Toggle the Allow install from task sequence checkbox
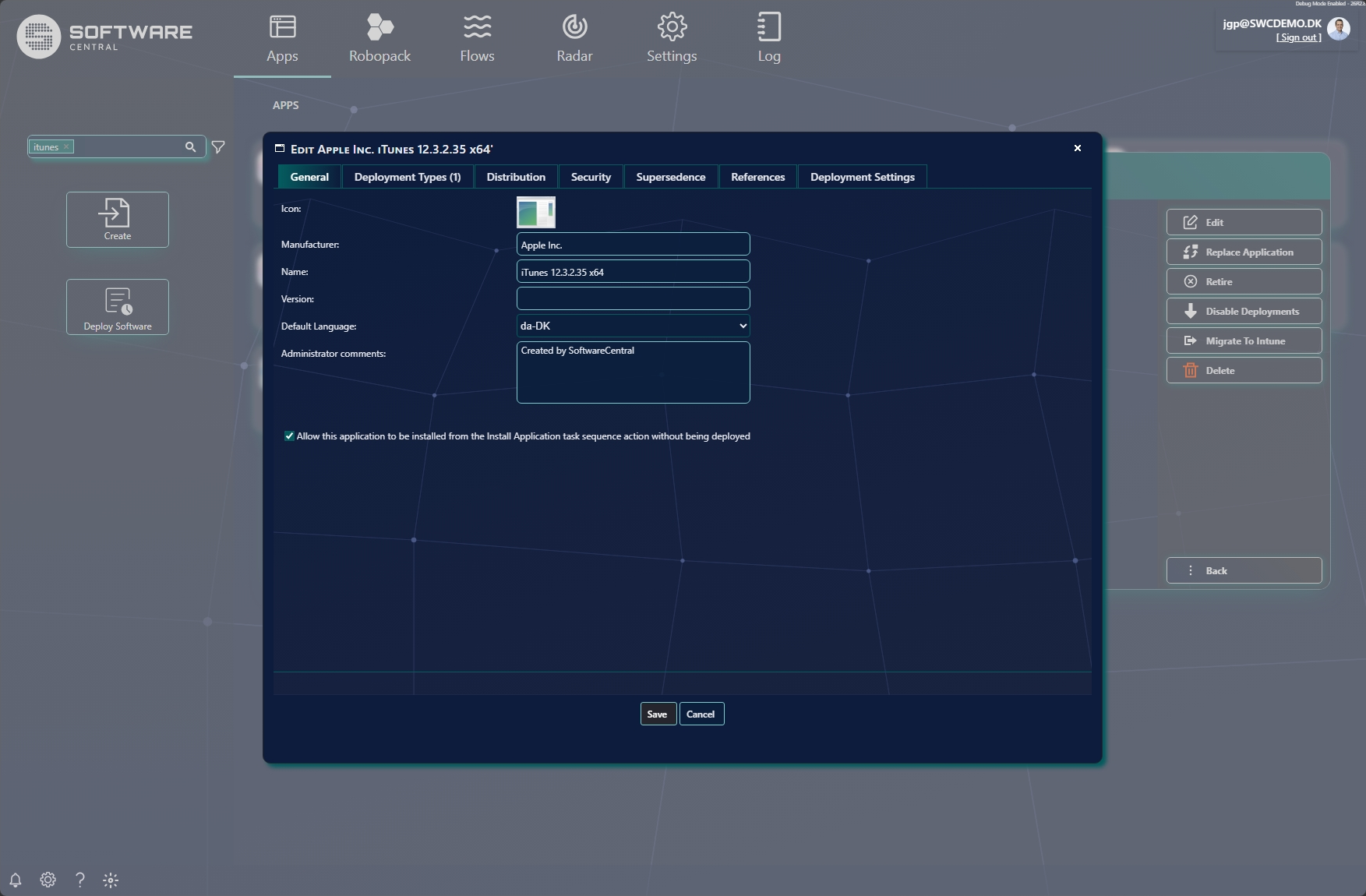1366x896 pixels. (289, 436)
